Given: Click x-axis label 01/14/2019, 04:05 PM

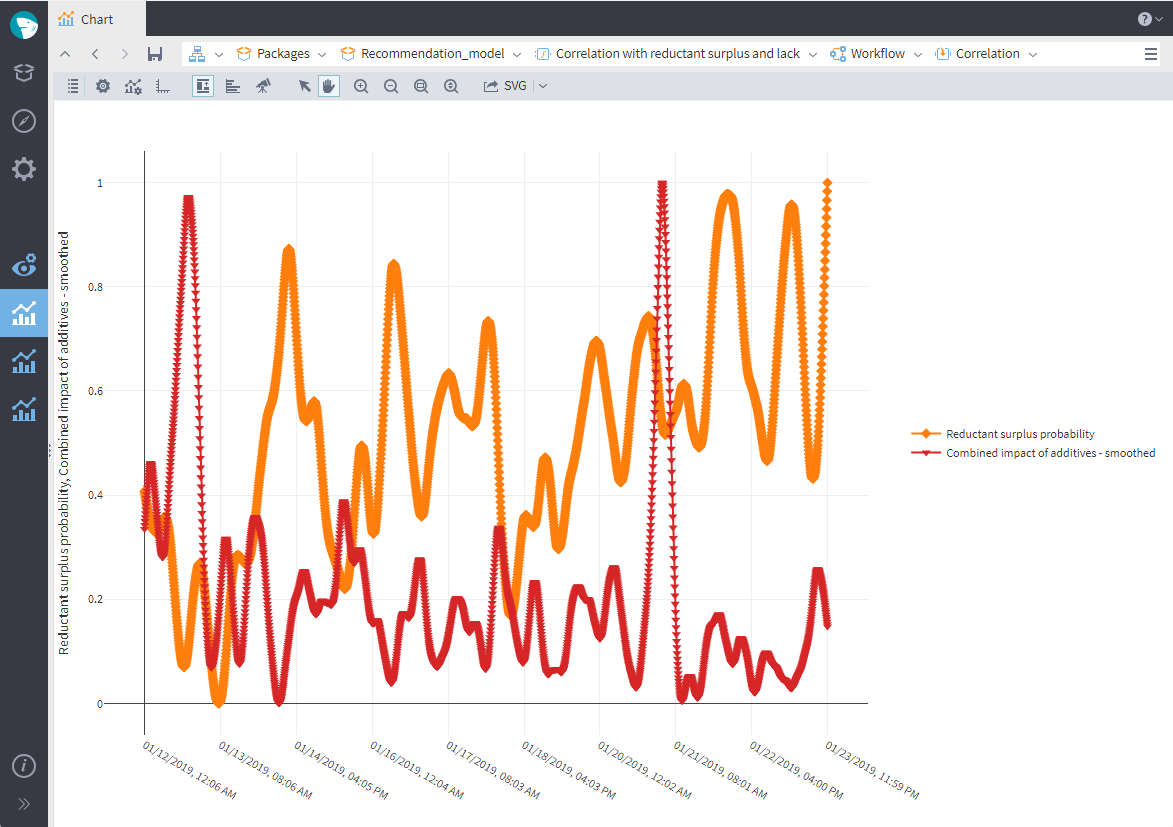Looking at the screenshot, I should click(341, 770).
